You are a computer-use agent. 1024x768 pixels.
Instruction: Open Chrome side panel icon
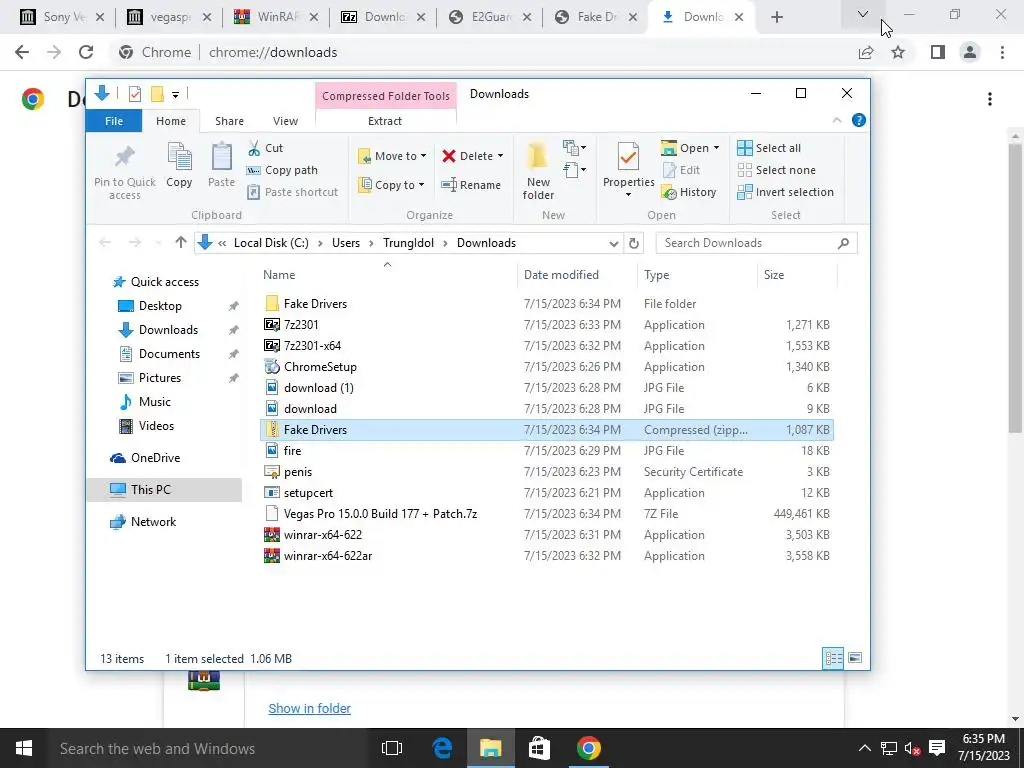pos(938,52)
